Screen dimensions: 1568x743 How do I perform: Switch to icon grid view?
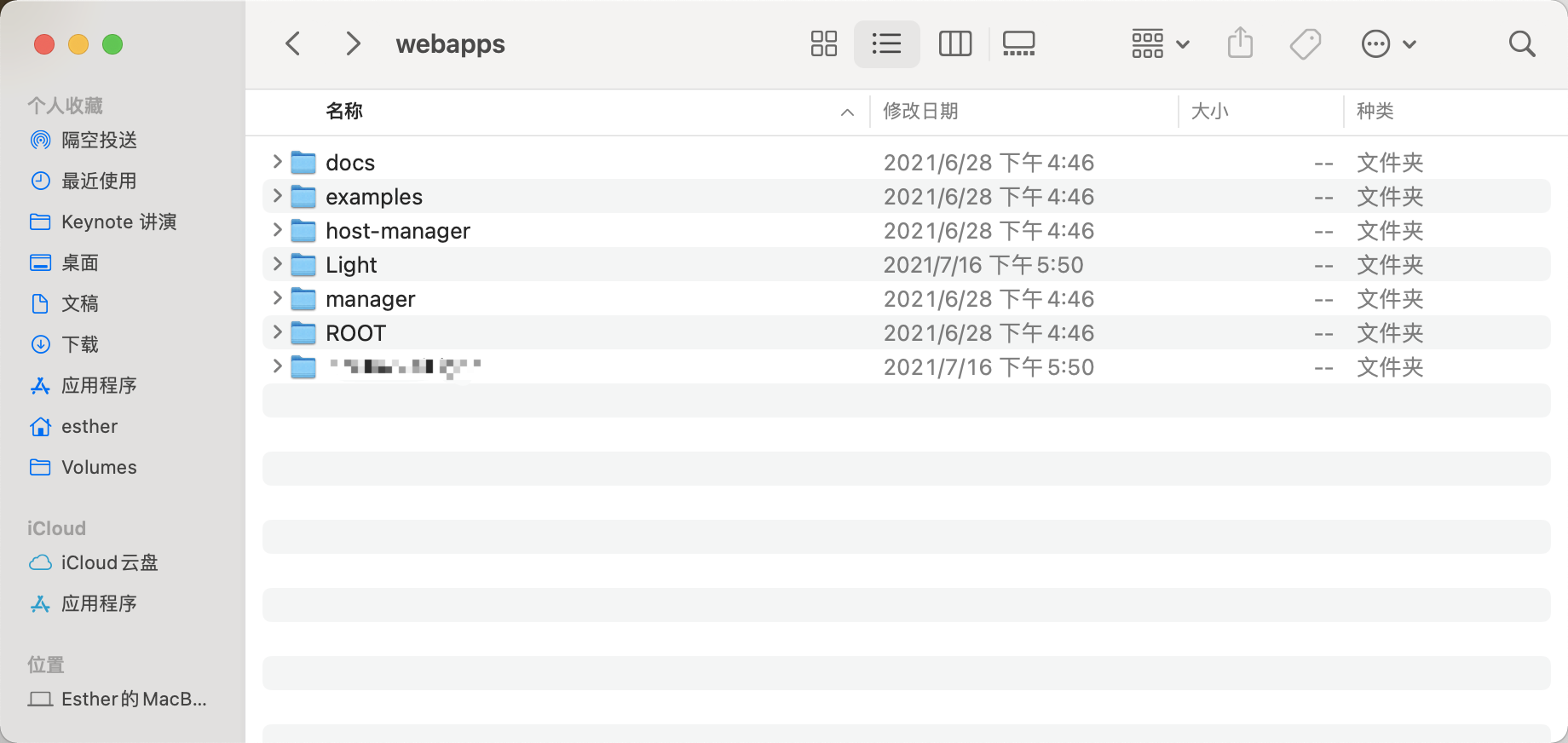[824, 43]
